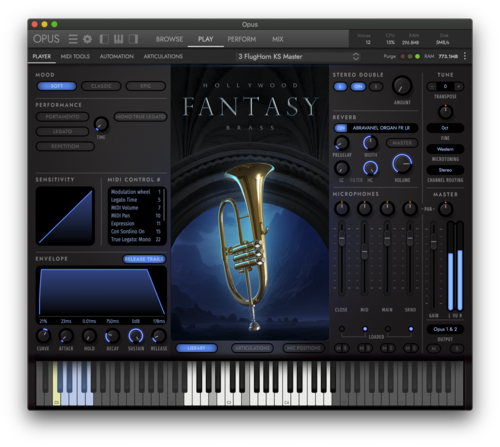Click the green Purge indicator dot
Image resolution: width=500 pixels, height=447 pixels.
tap(417, 56)
